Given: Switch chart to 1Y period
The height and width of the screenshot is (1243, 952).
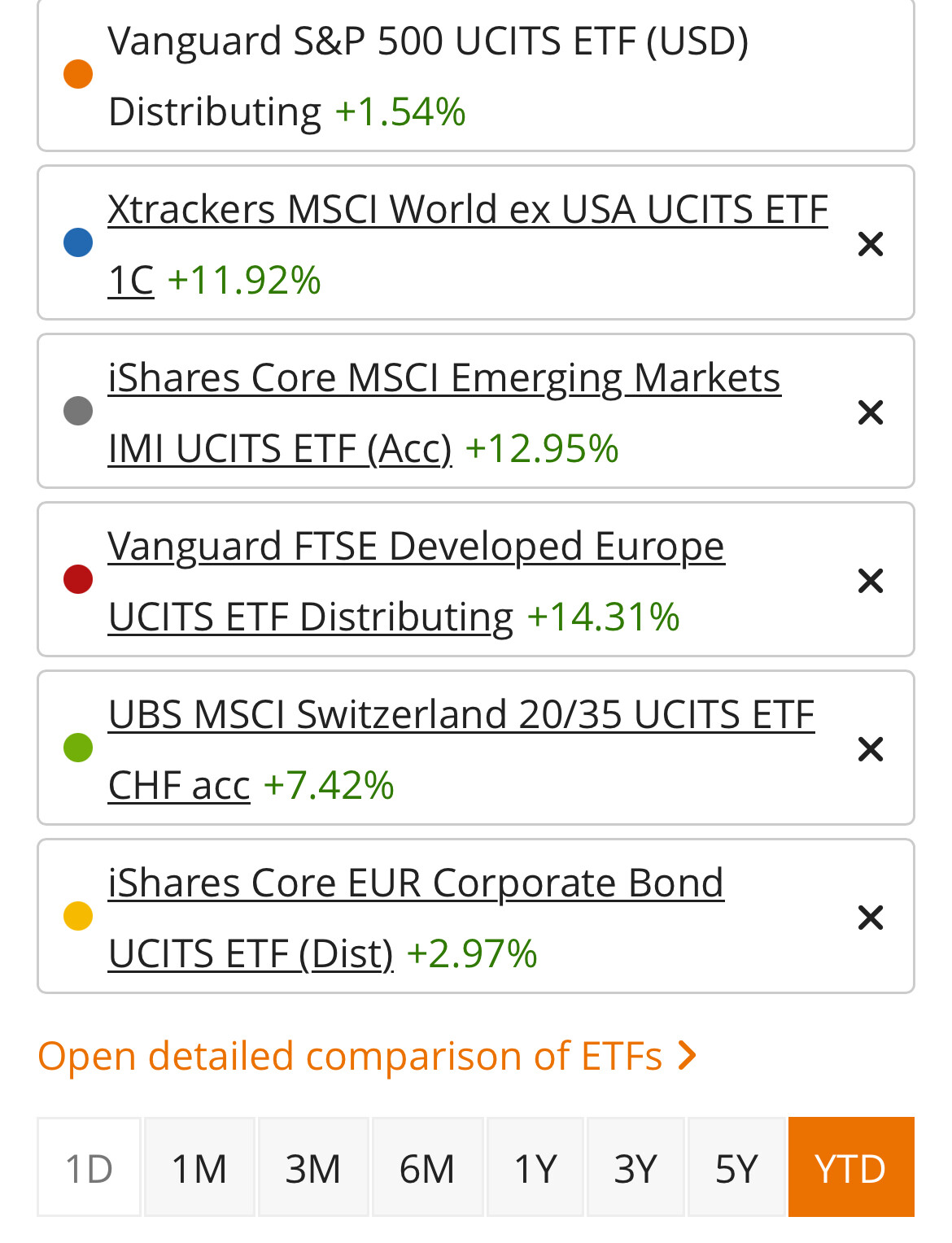Looking at the screenshot, I should [x=535, y=1168].
